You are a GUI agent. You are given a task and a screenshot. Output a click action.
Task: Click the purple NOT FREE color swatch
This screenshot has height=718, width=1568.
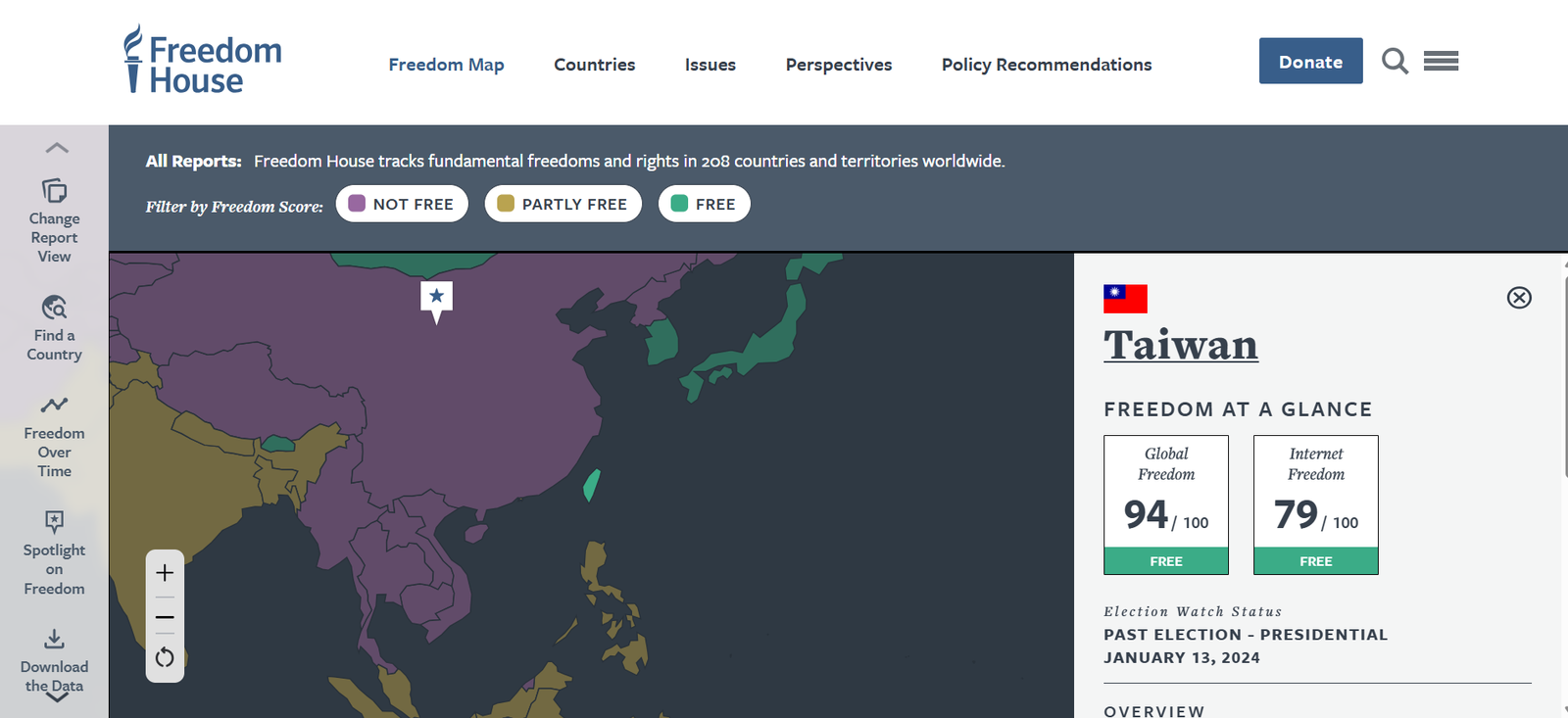pyautogui.click(x=357, y=203)
